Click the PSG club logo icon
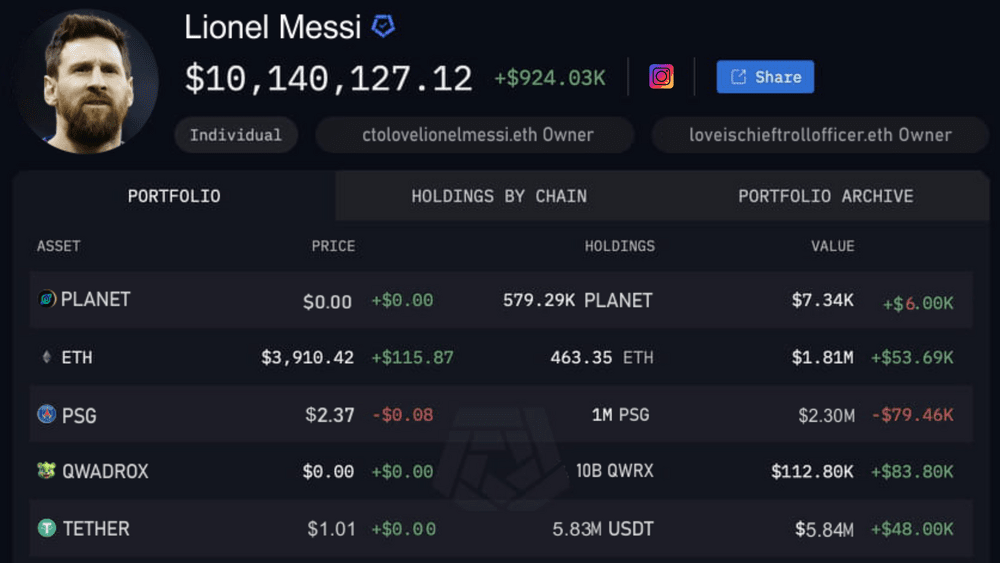 pos(47,414)
